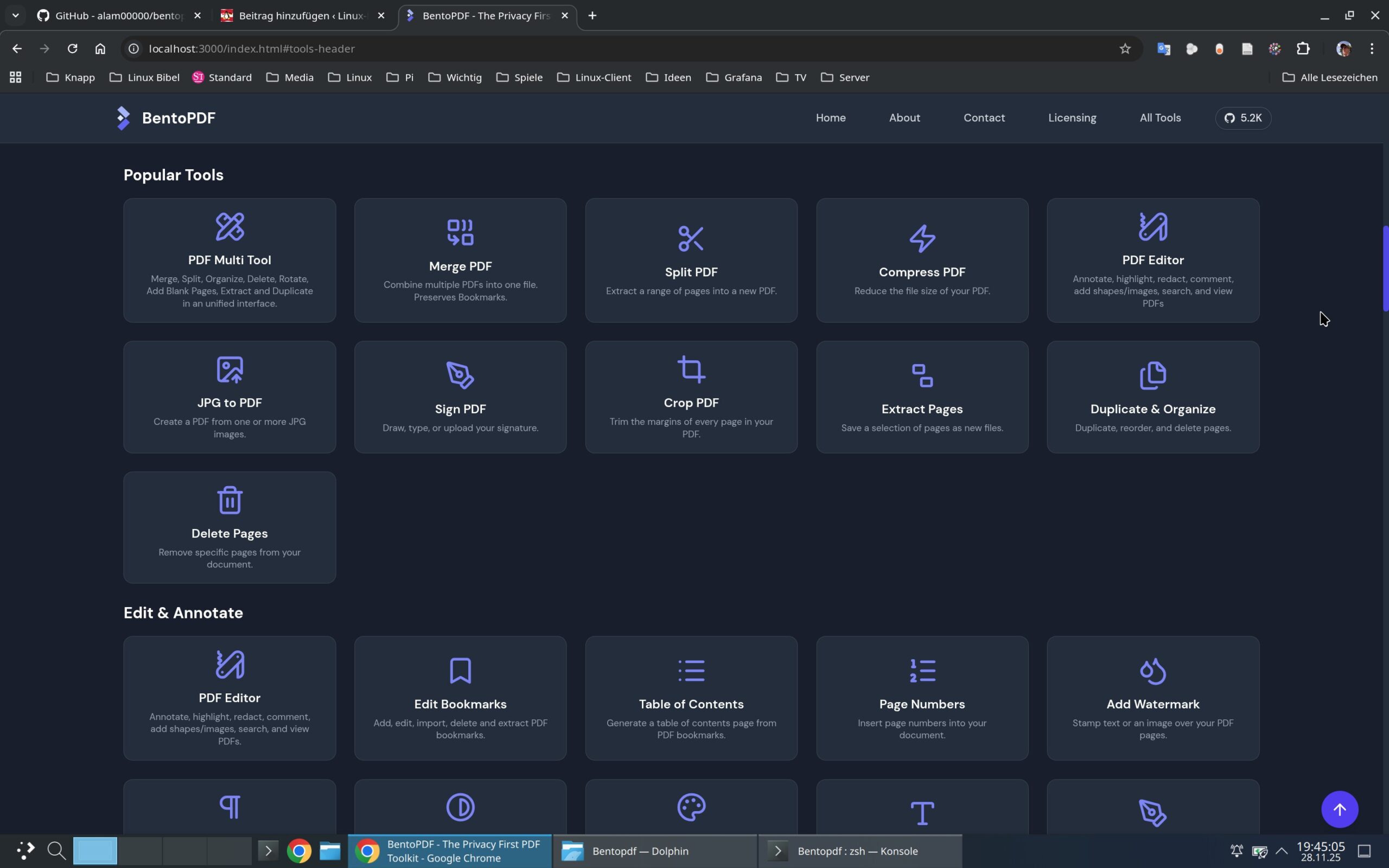Open the PDF Multi Tool card icon
The height and width of the screenshot is (868, 1389).
pyautogui.click(x=230, y=226)
